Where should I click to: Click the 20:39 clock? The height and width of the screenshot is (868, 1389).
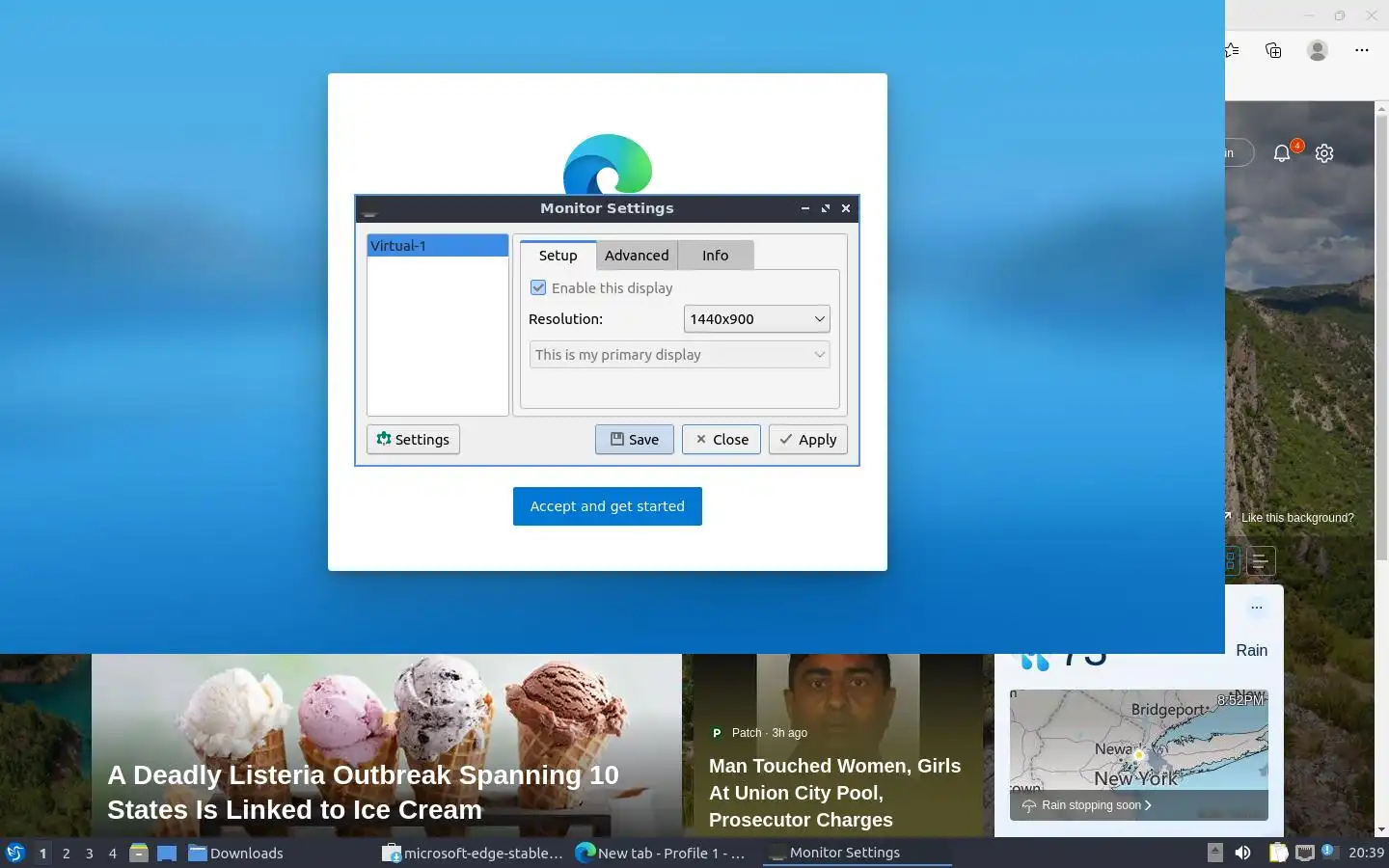click(x=1366, y=853)
